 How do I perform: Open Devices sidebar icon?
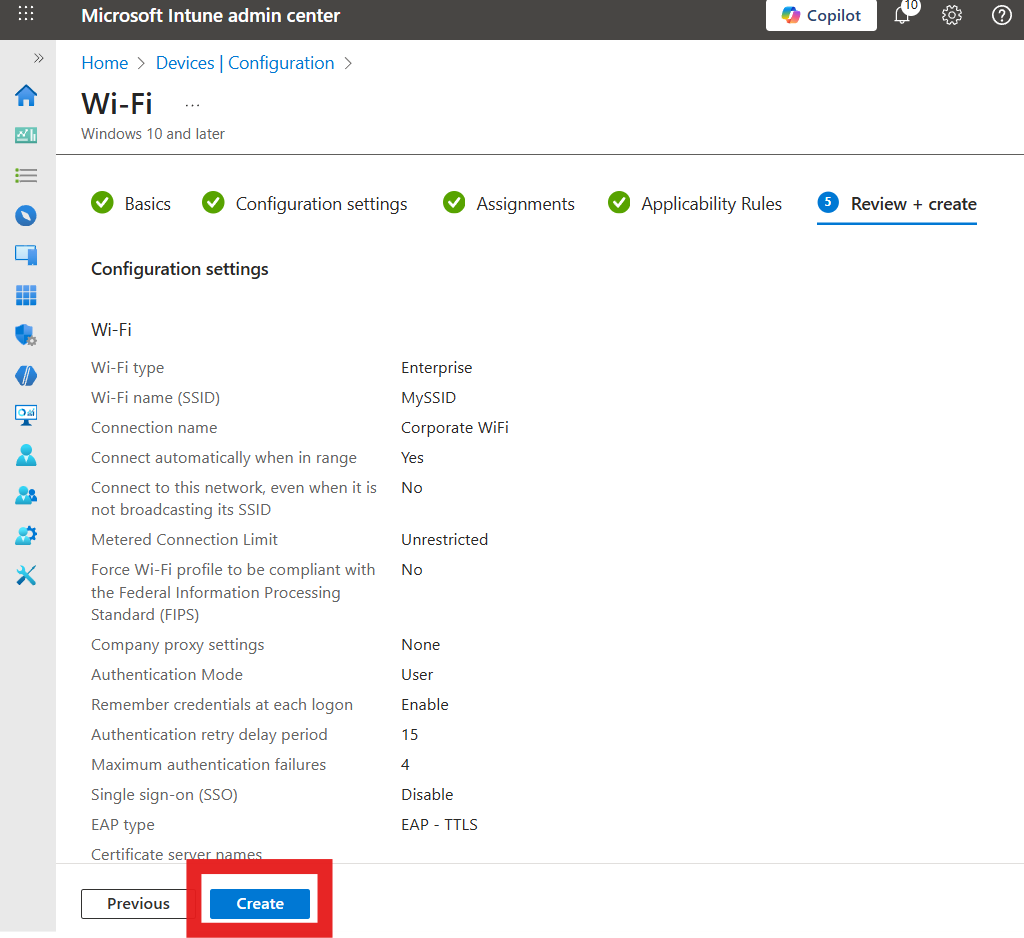pos(26,255)
